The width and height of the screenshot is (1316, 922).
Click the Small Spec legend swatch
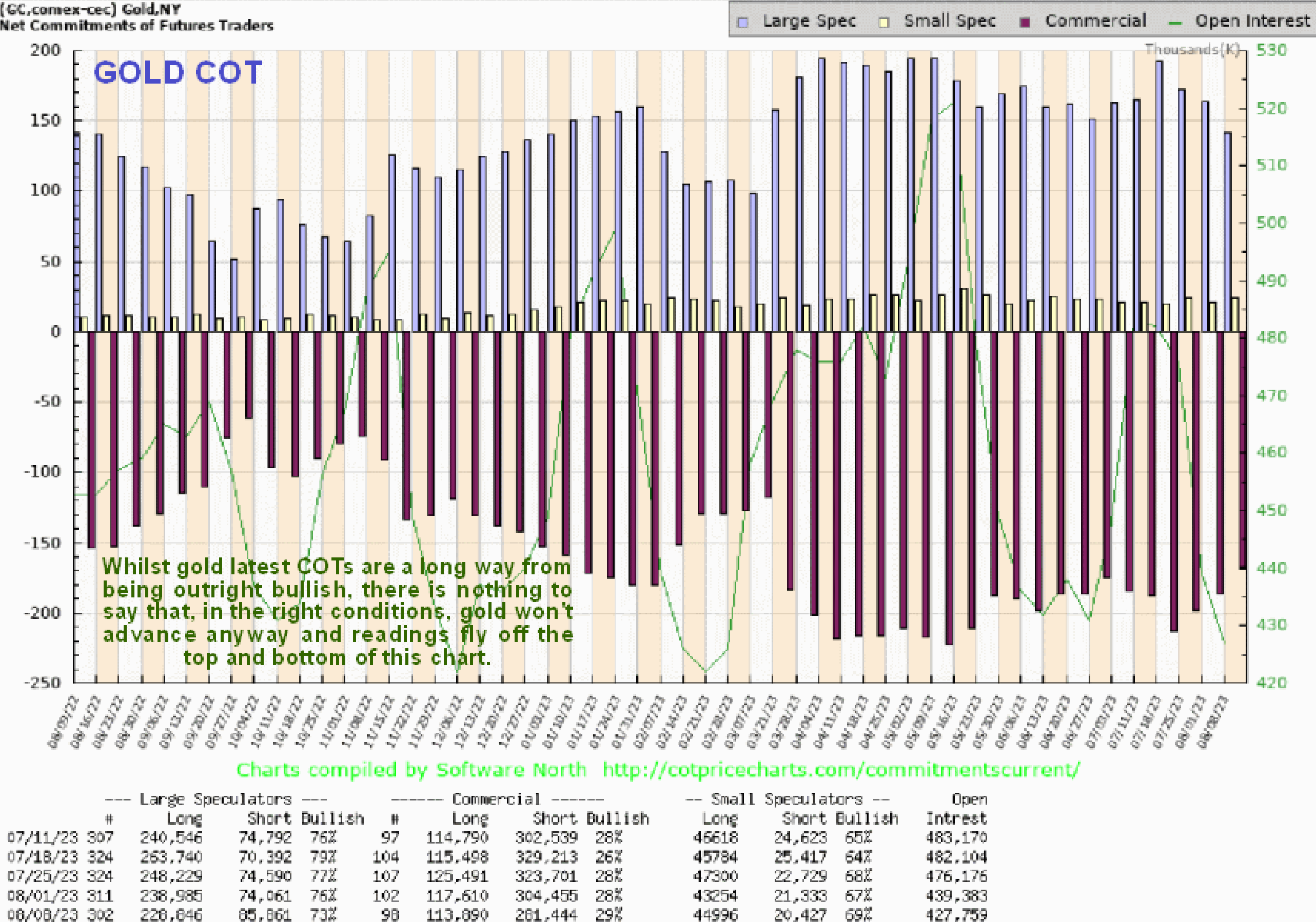tap(885, 23)
